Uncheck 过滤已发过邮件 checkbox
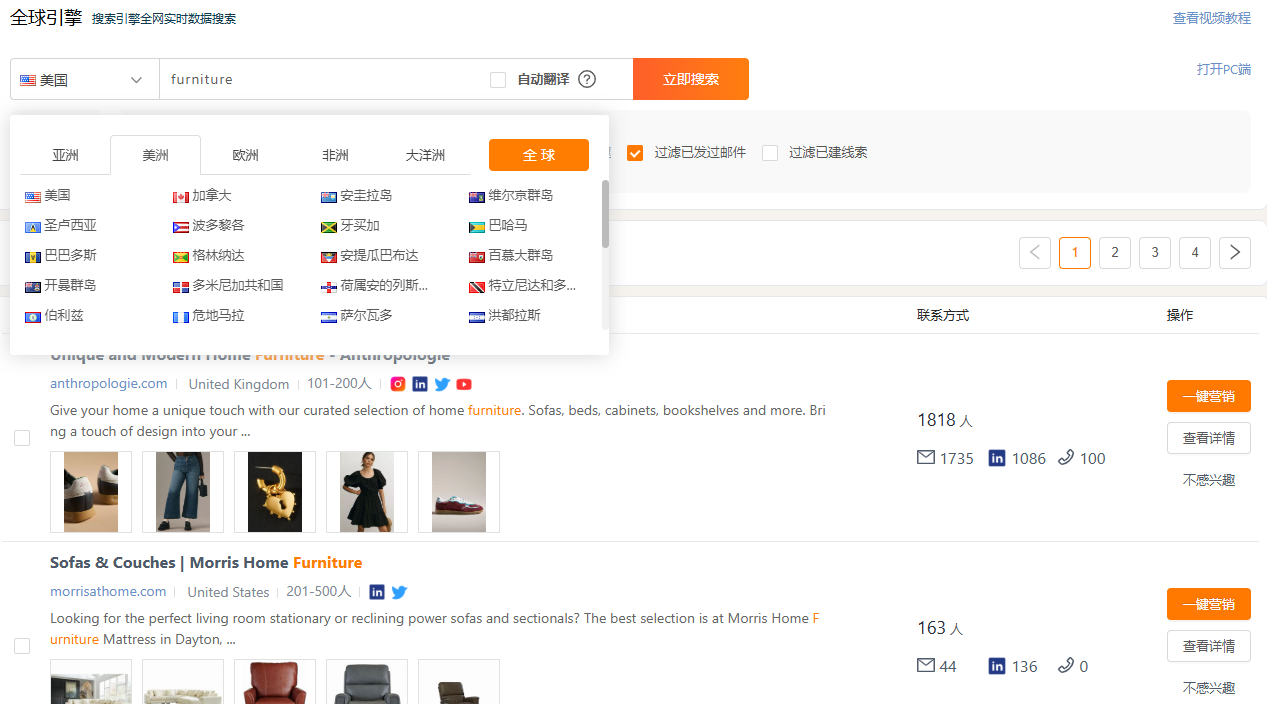The width and height of the screenshot is (1267, 704). [x=634, y=153]
